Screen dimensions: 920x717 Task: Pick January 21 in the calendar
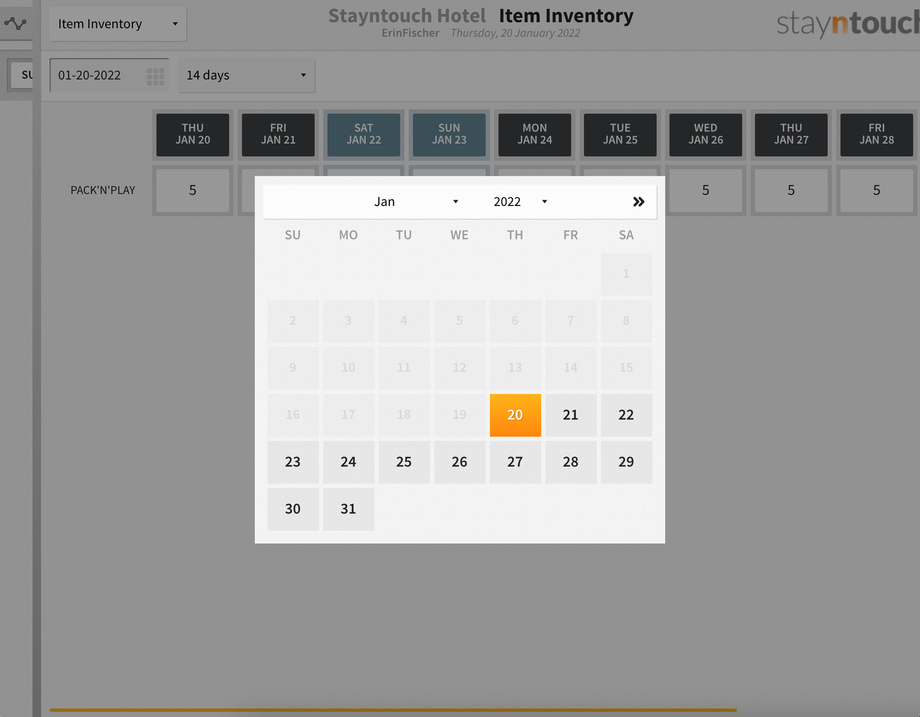coord(571,415)
